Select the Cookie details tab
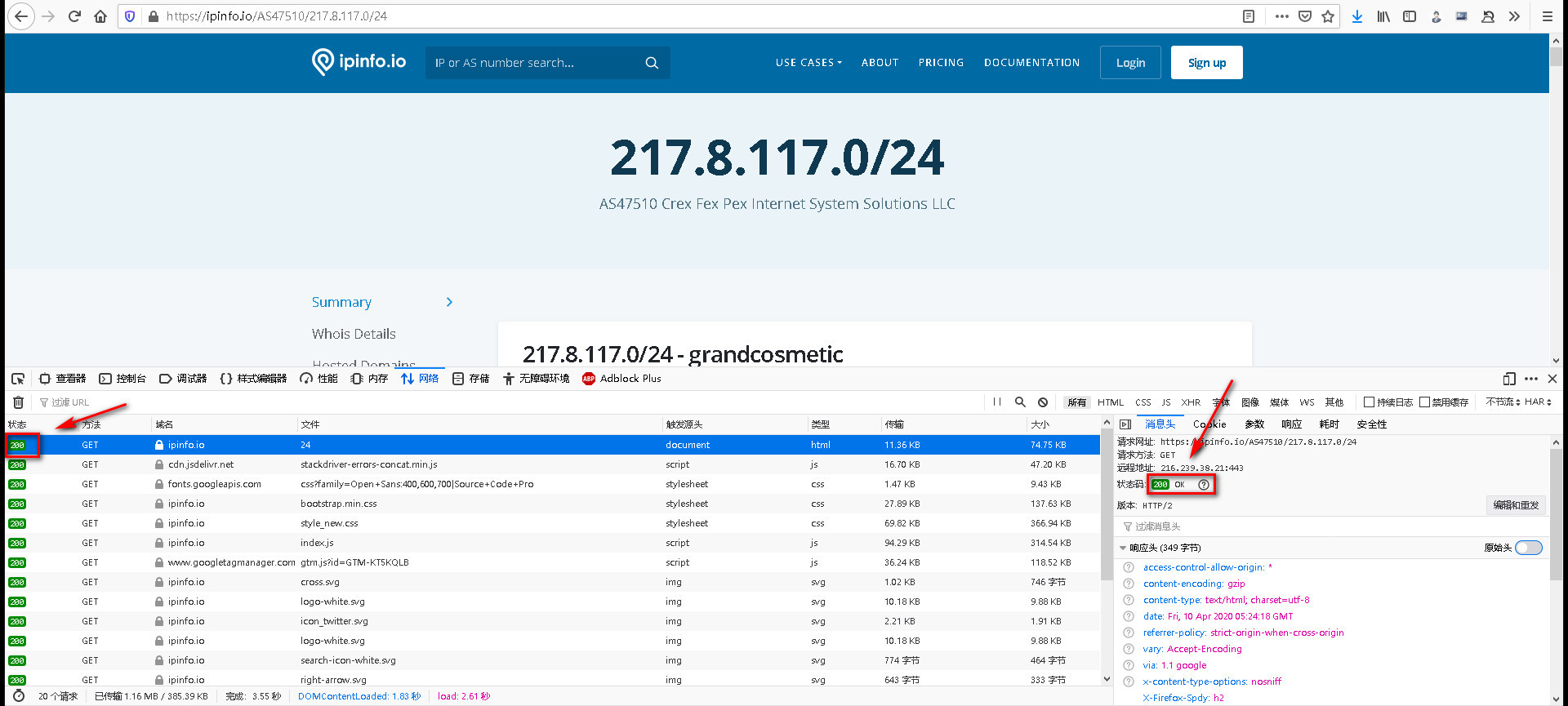 click(x=1209, y=424)
